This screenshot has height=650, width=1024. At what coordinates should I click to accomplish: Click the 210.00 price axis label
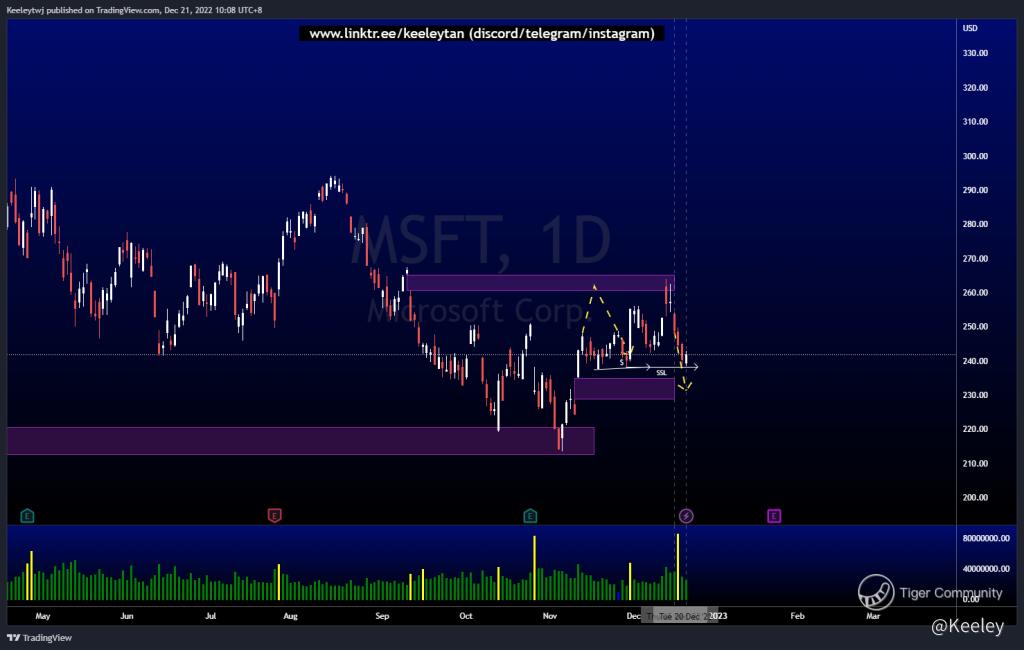975,464
